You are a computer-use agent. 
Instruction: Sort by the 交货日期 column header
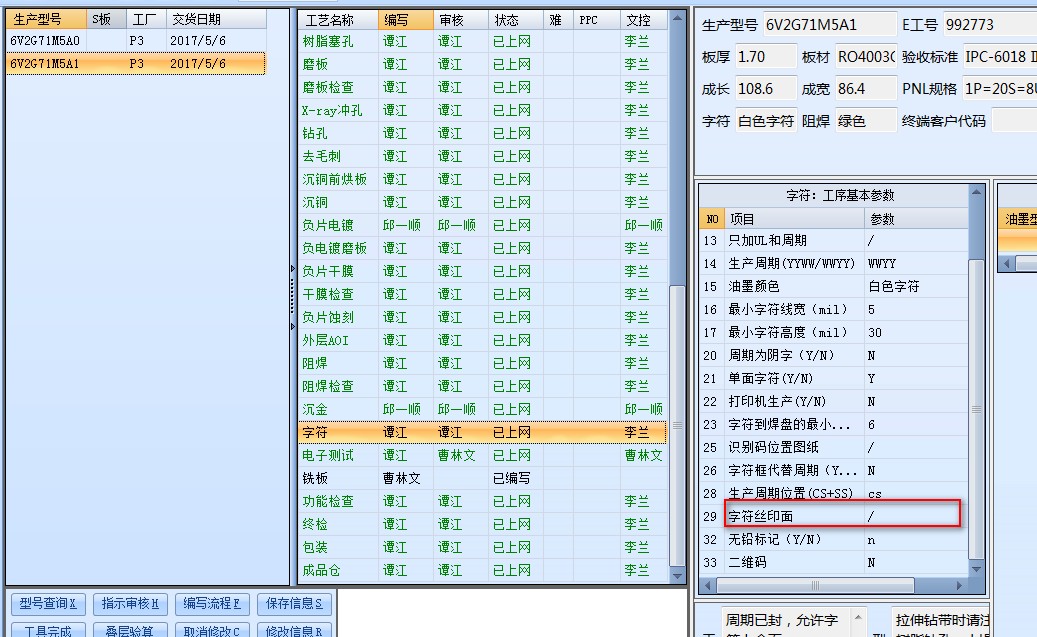(216, 19)
